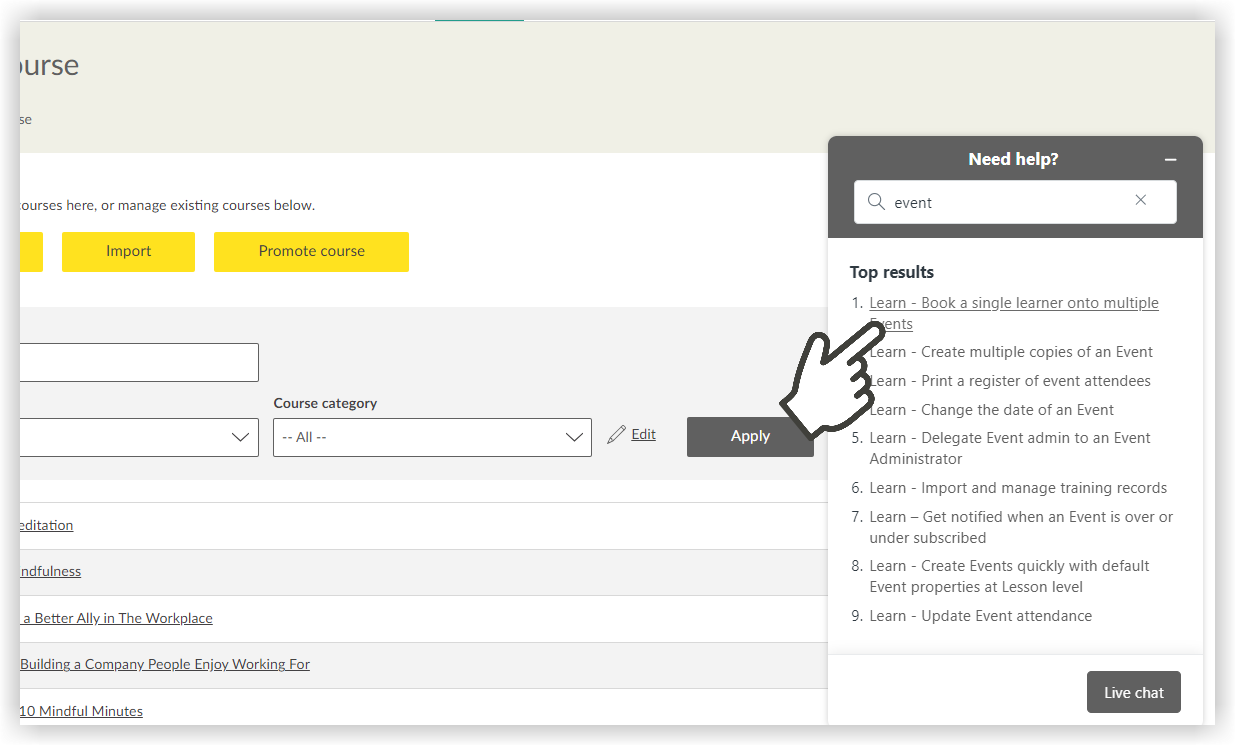Open Update Event attendance article
The image size is (1236, 746).
click(980, 616)
